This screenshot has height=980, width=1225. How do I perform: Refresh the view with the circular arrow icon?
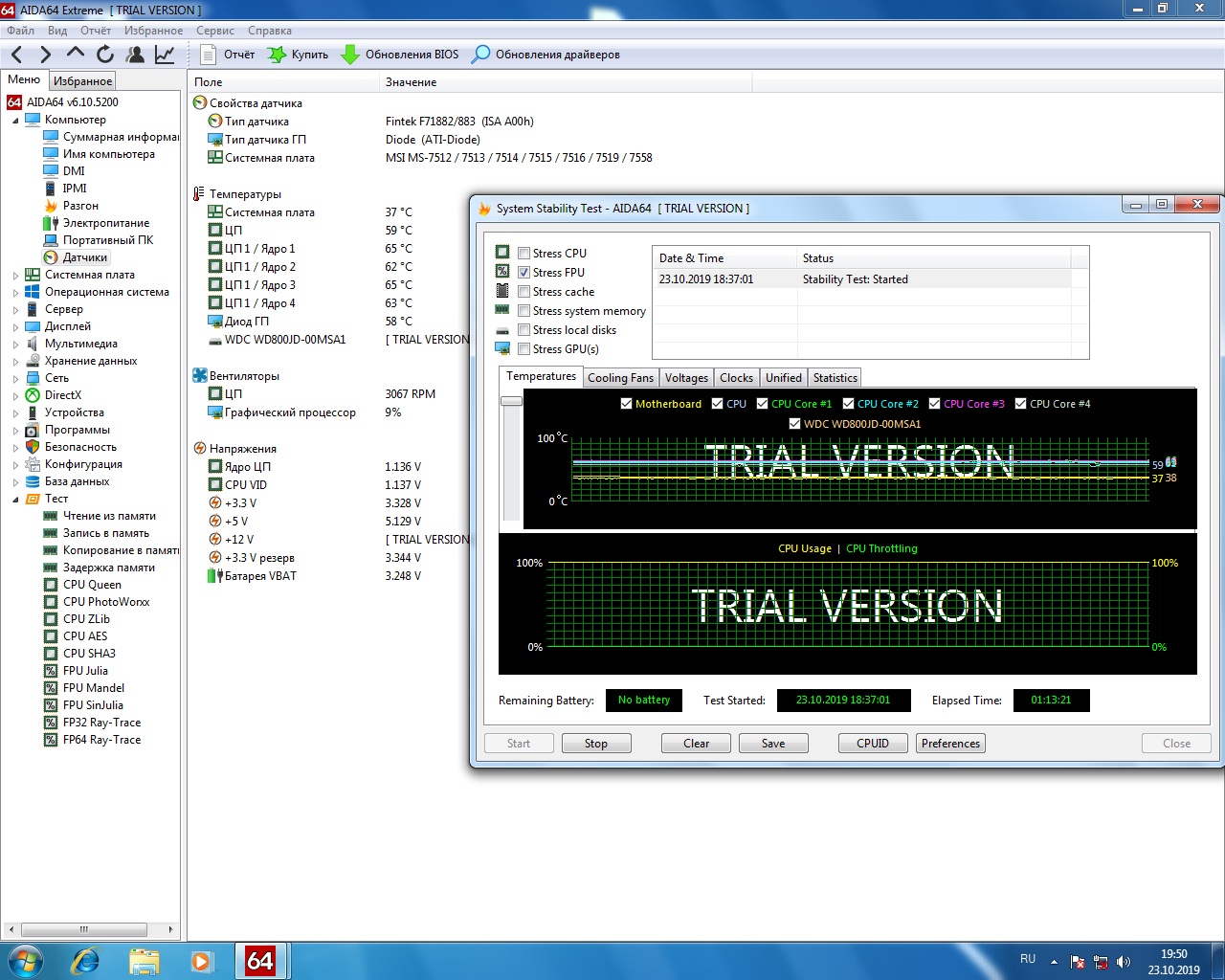coord(105,55)
